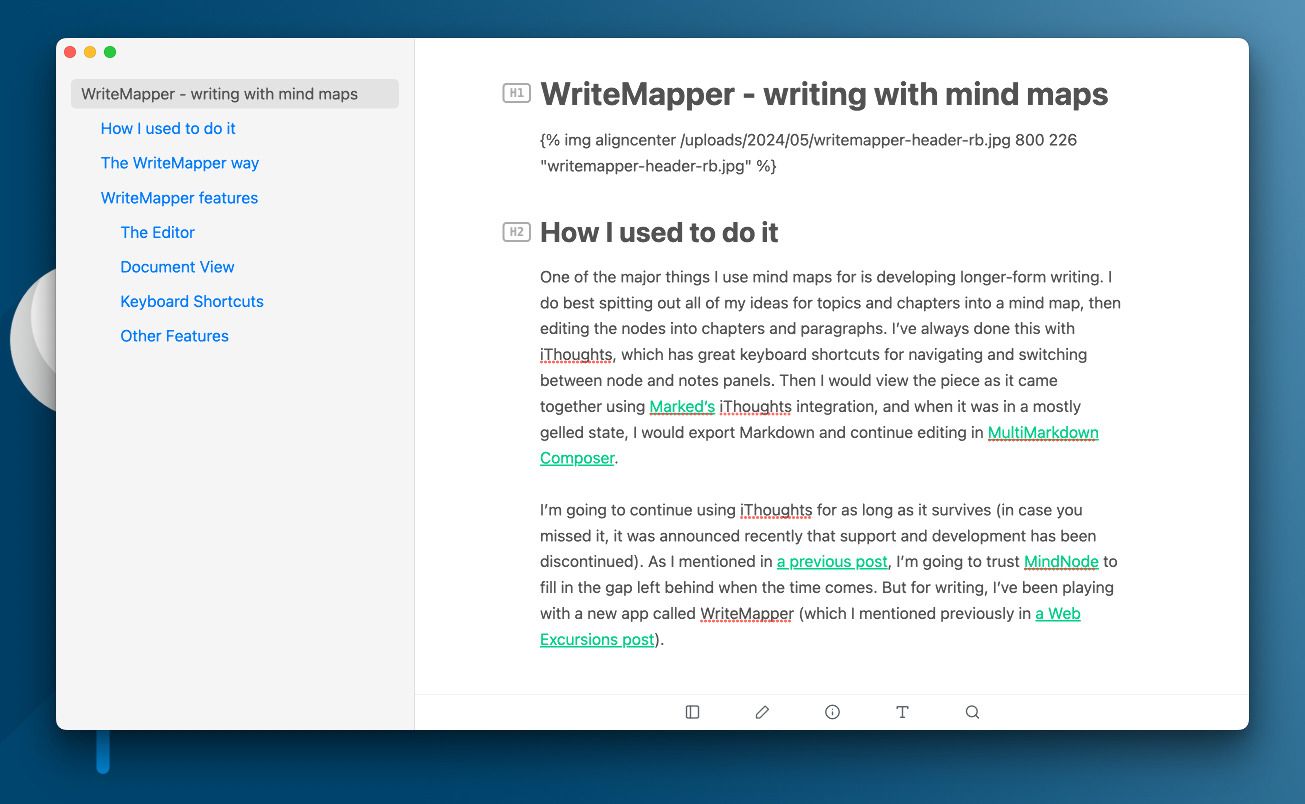1305x804 pixels.
Task: Open Keyboard Shortcuts sidebar entry
Action: (x=191, y=301)
